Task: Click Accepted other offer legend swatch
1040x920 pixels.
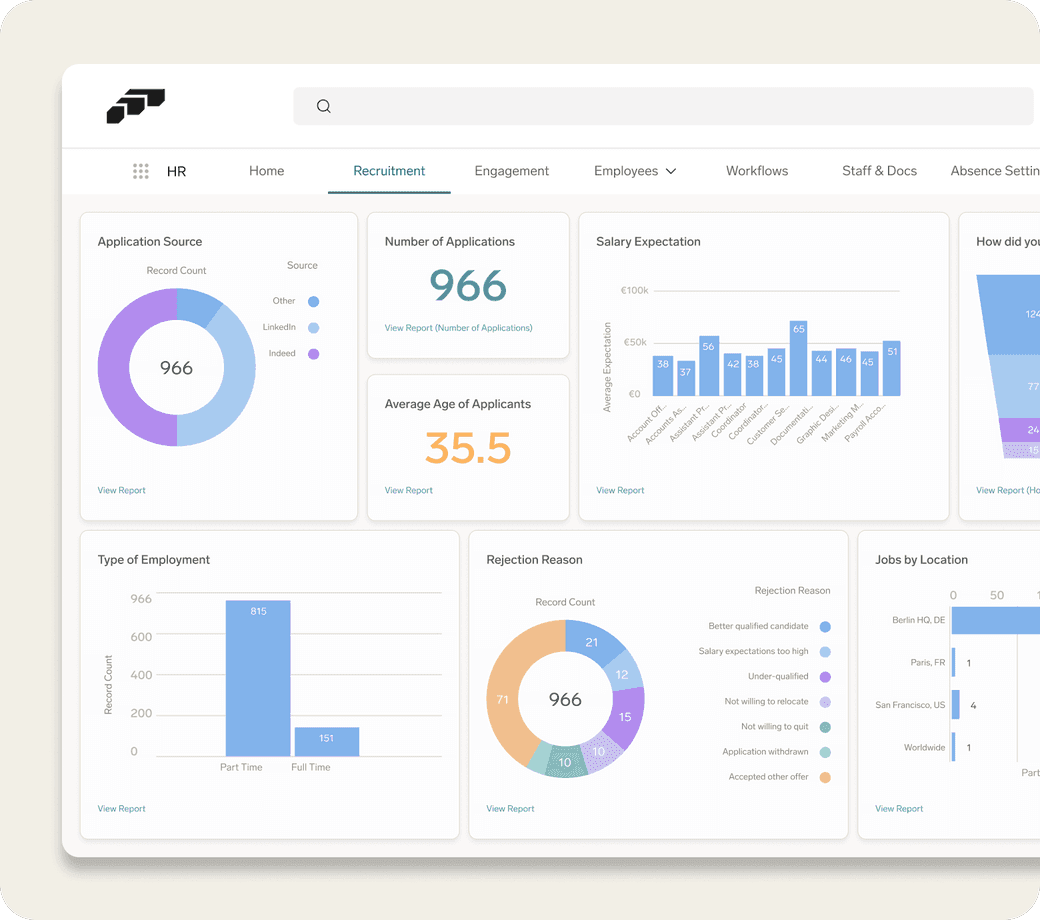Action: point(825,777)
